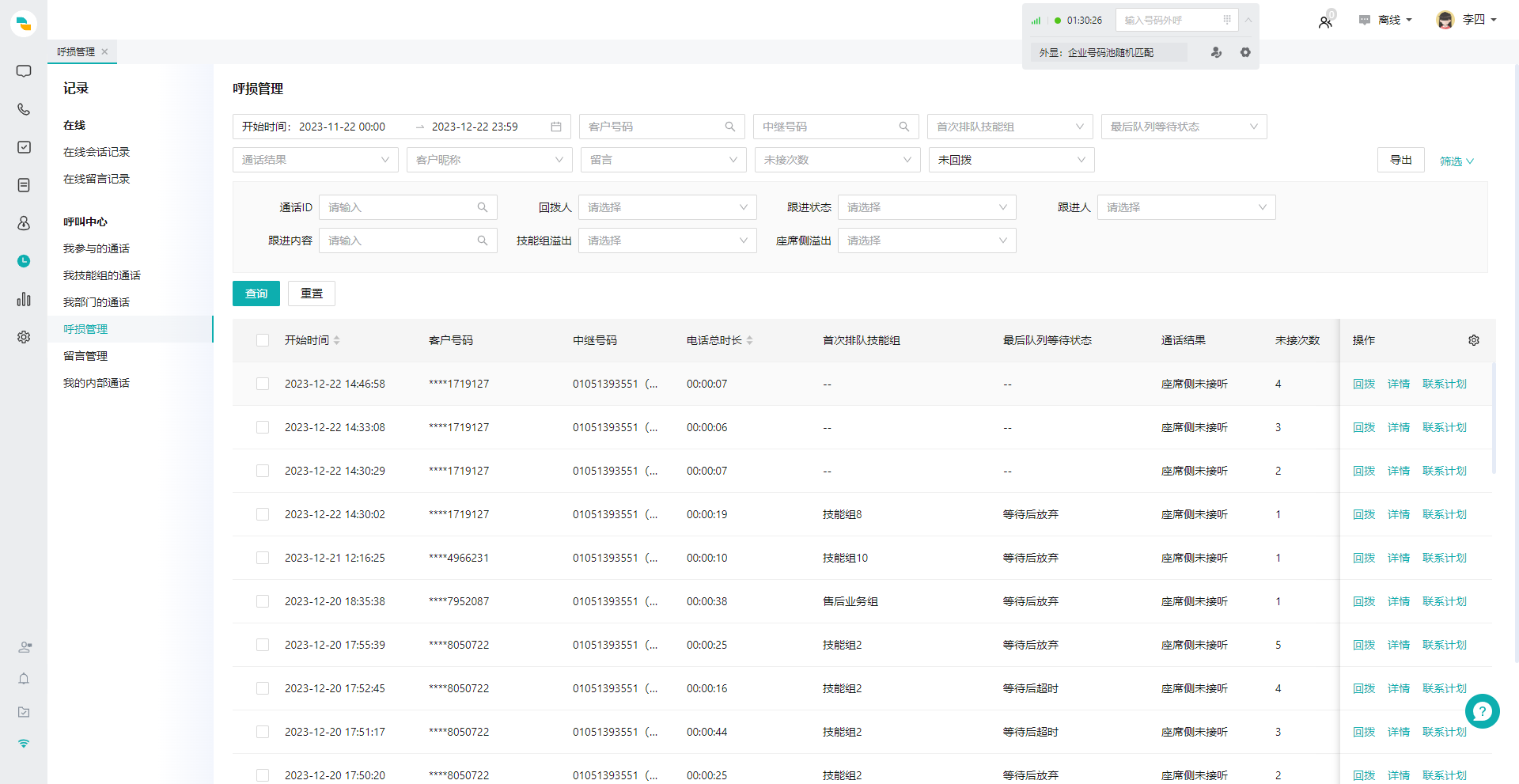This screenshot has height=784, width=1519.
Task: Open the settings gear in sidebar
Action: pyautogui.click(x=24, y=337)
